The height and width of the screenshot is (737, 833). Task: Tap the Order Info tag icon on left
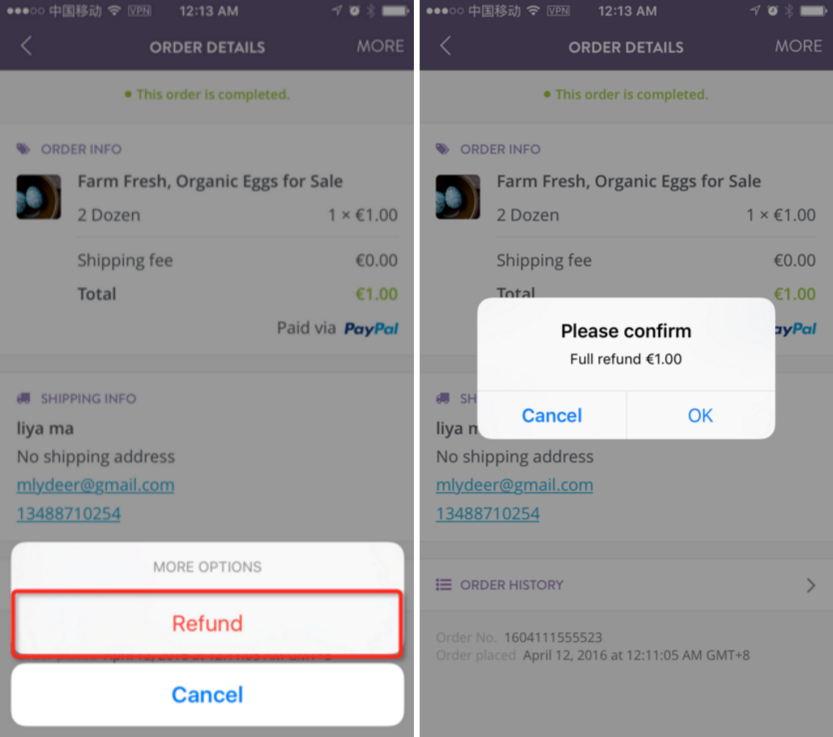click(x=23, y=149)
